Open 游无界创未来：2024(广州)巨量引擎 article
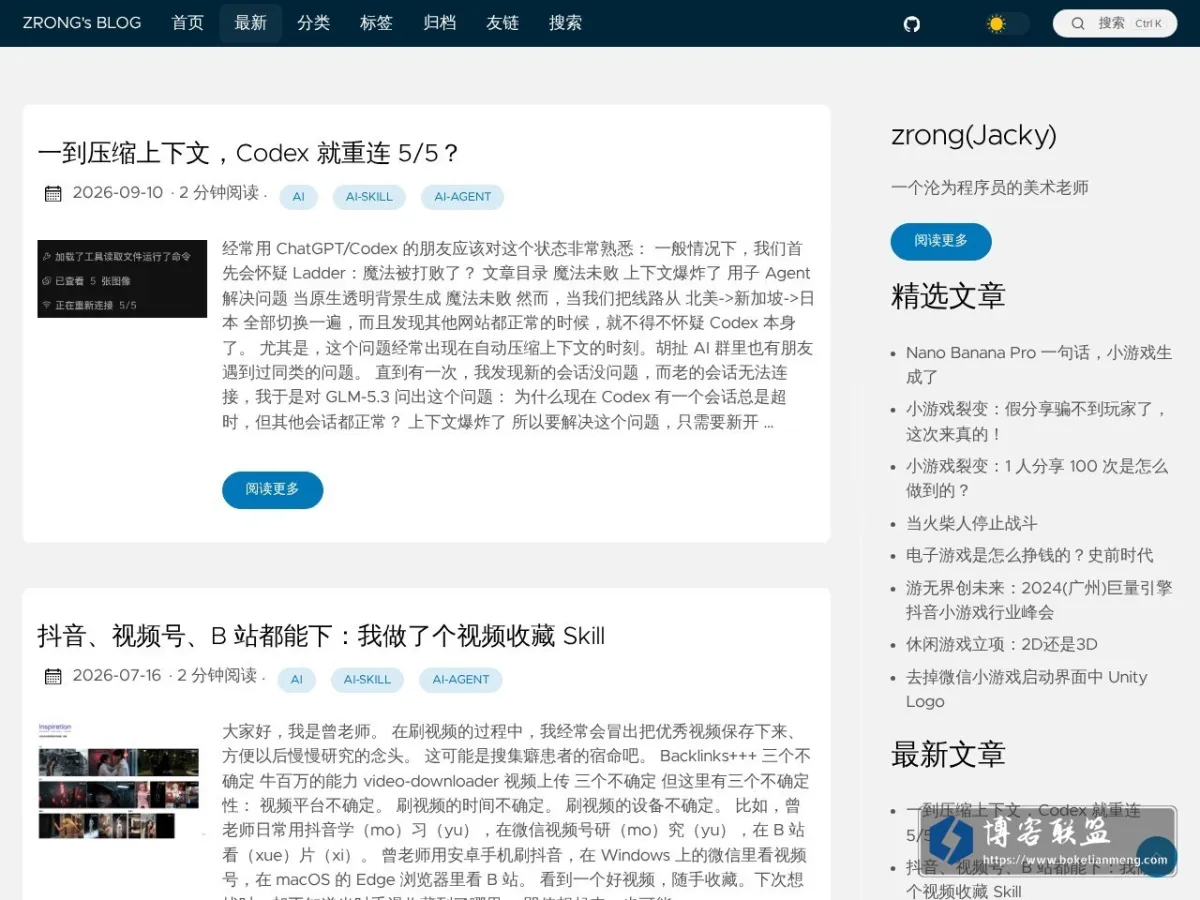This screenshot has width=1200, height=900. click(x=1039, y=599)
